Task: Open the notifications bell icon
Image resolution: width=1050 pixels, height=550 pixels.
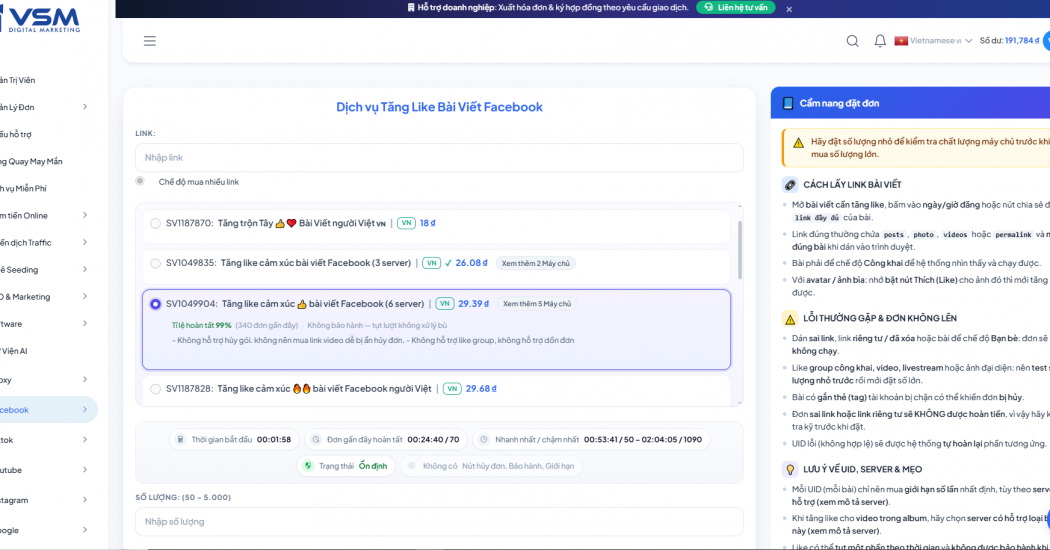Action: (880, 41)
